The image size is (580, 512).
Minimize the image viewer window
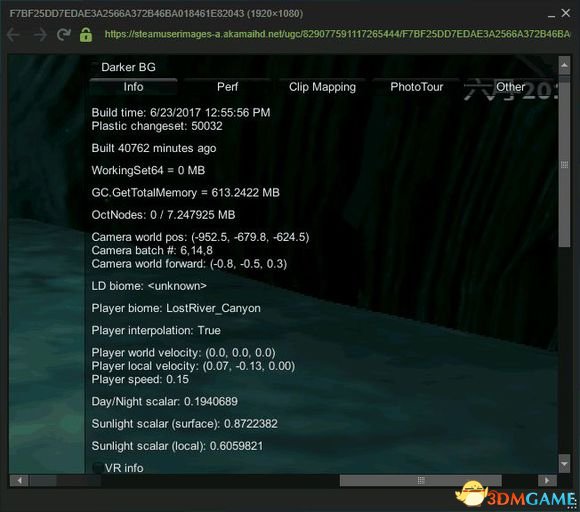(551, 15)
